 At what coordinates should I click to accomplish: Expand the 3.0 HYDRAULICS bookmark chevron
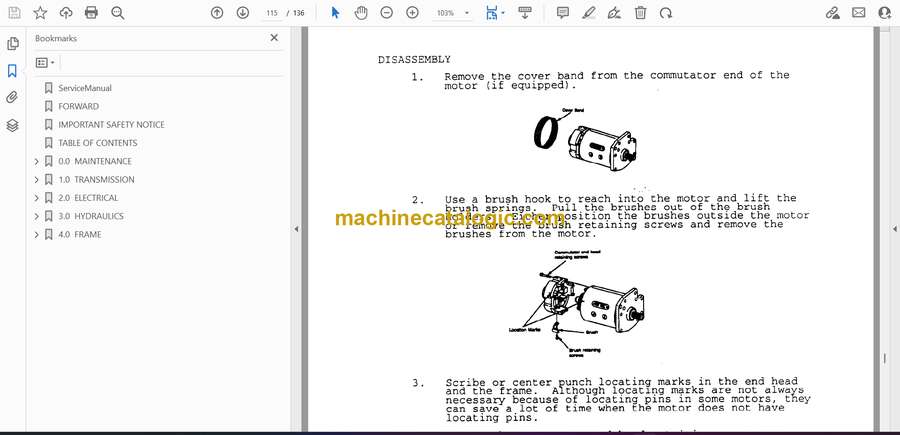point(37,216)
